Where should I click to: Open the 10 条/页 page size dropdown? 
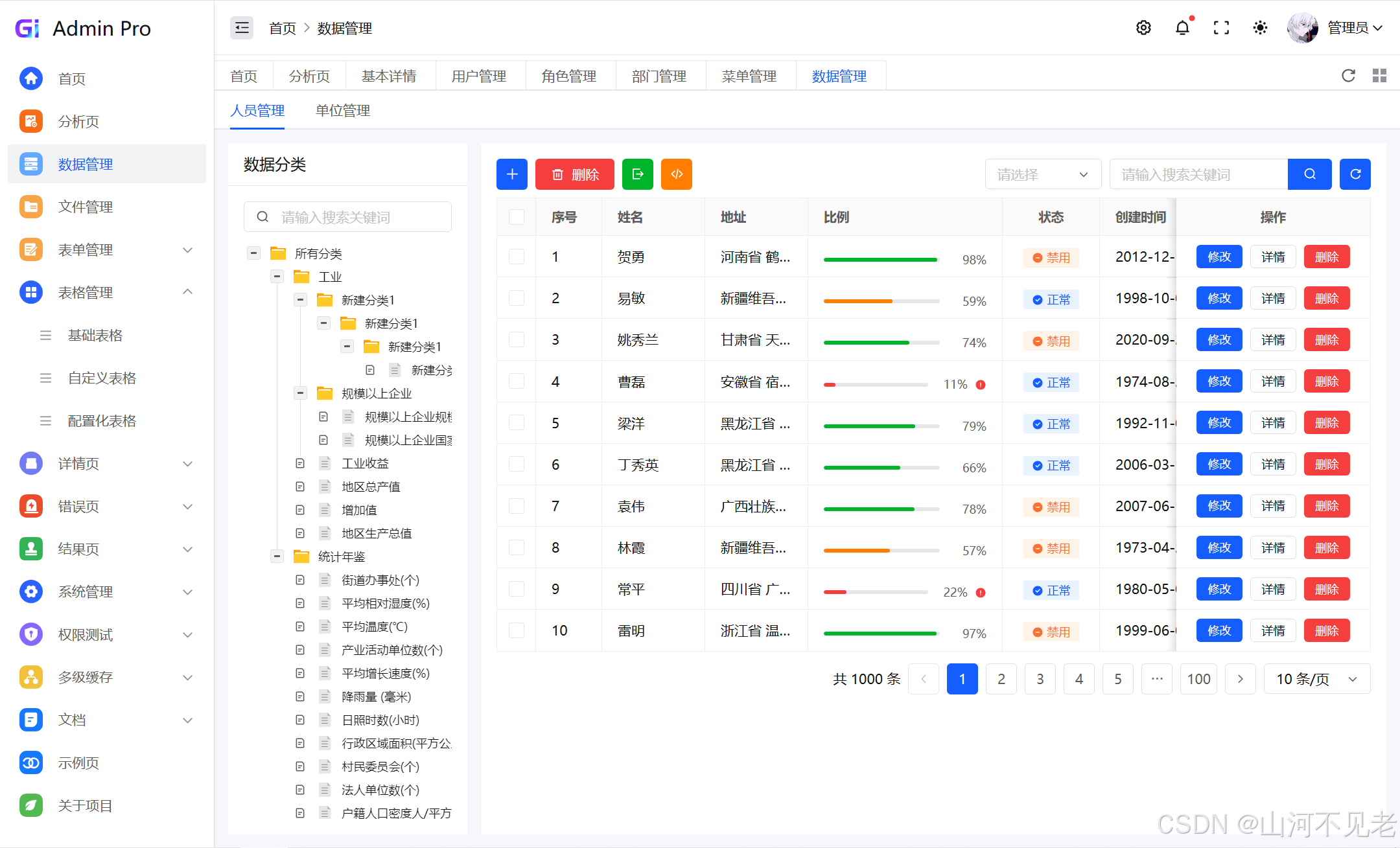pyautogui.click(x=1316, y=679)
